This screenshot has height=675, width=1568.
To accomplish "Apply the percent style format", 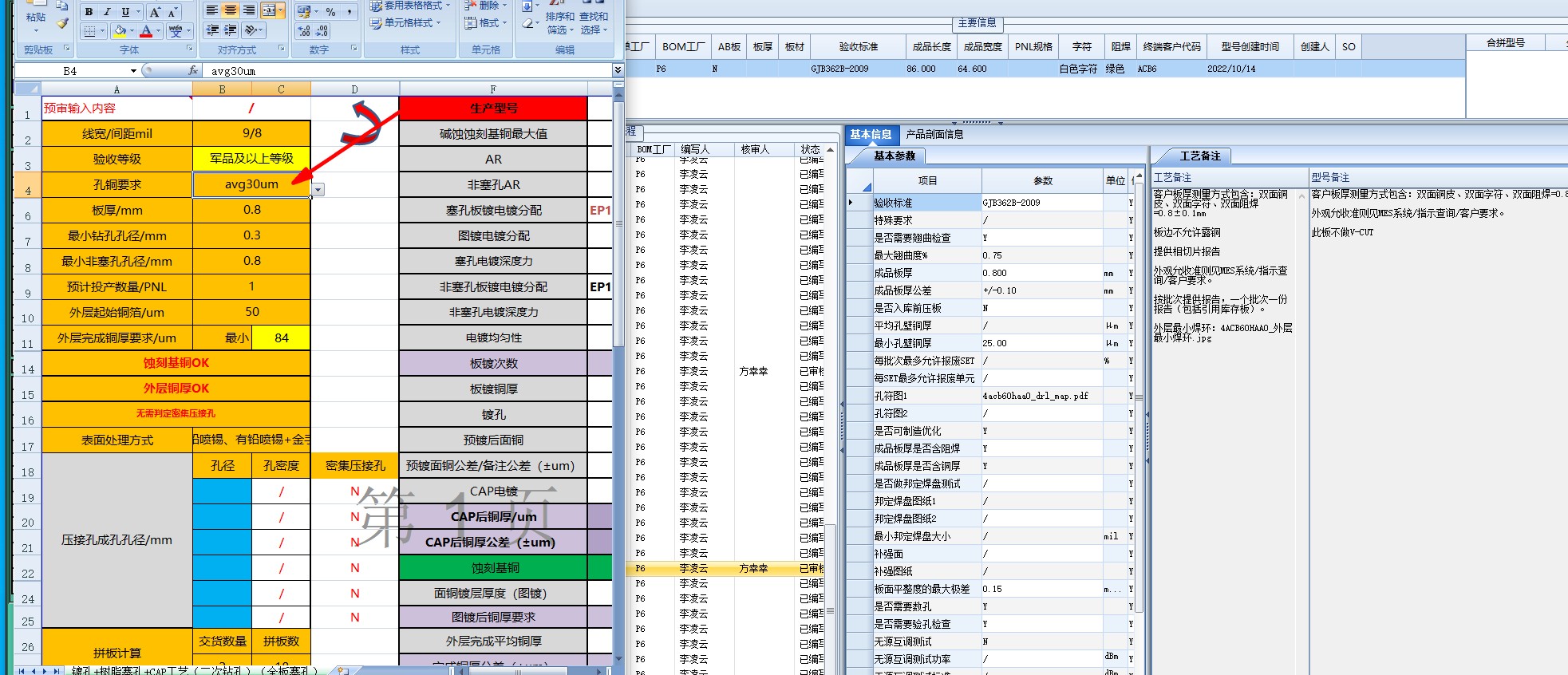I will point(330,11).
